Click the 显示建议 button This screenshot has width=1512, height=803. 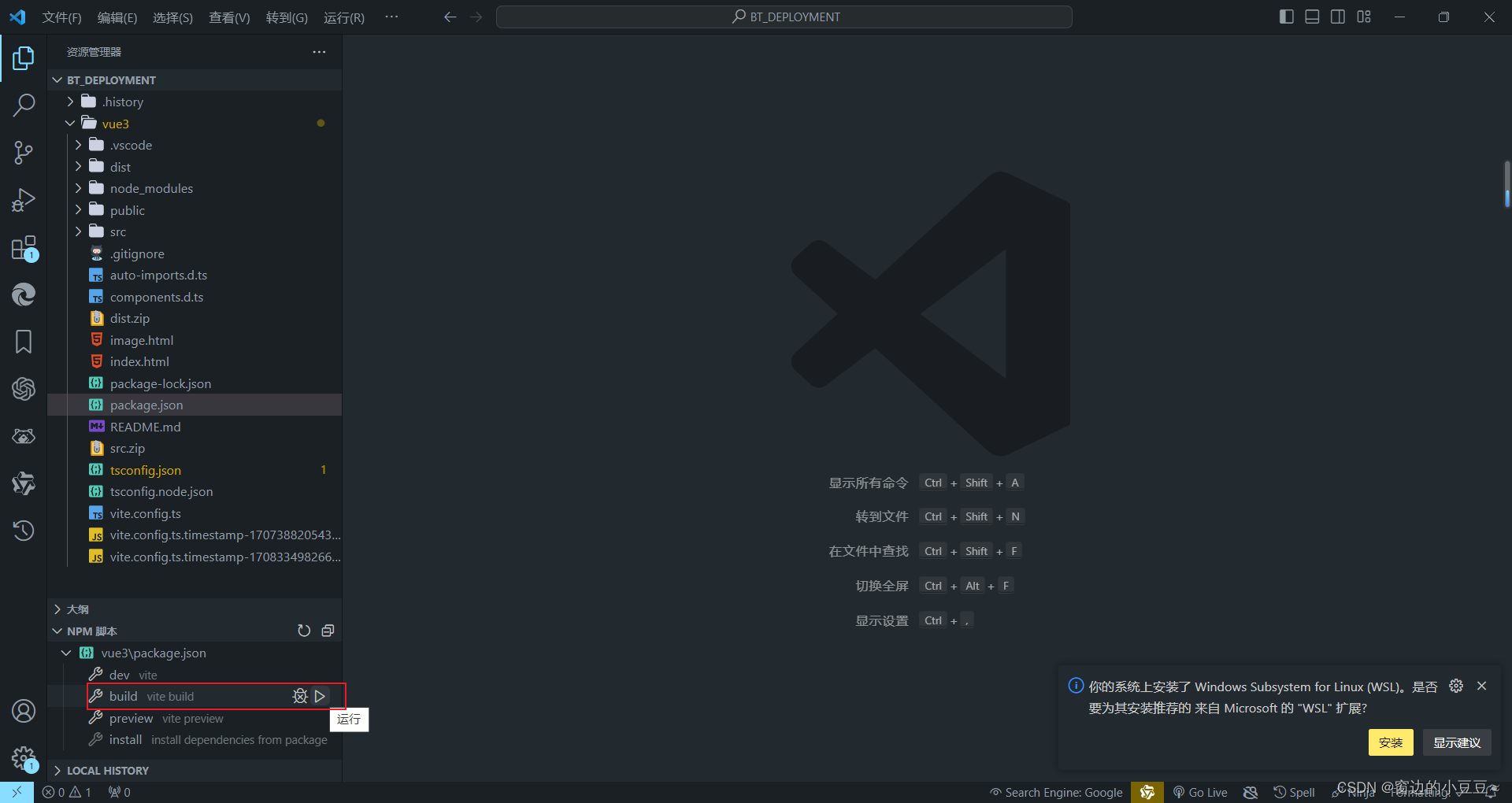[x=1457, y=742]
